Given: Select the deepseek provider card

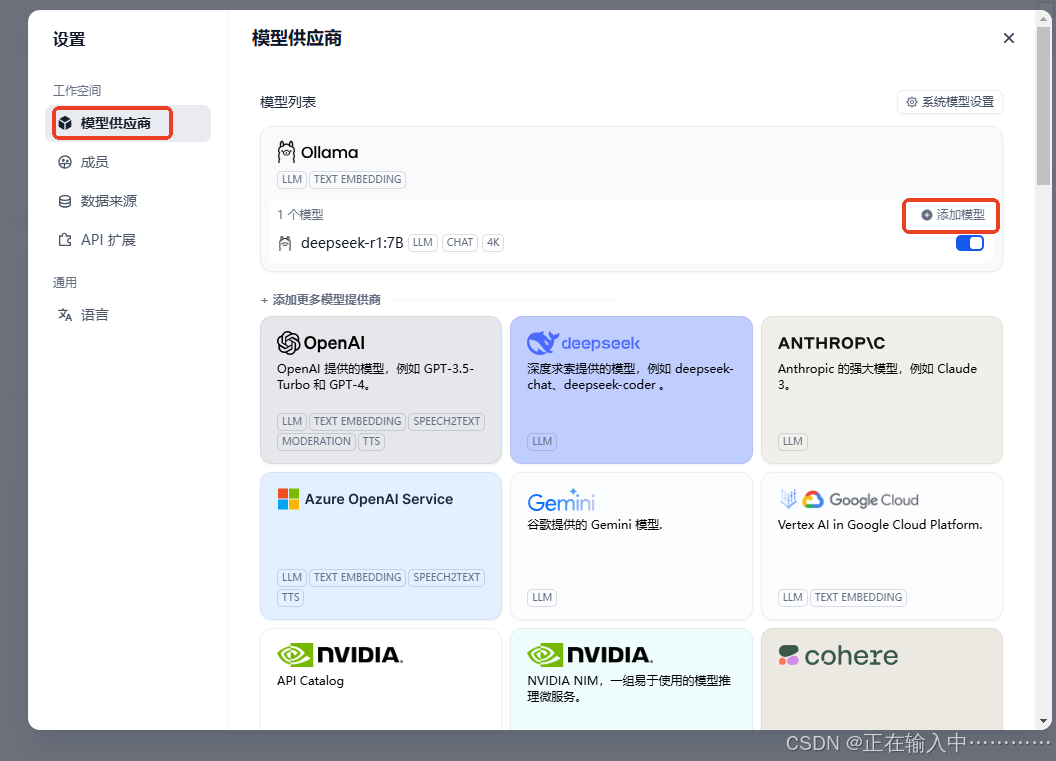Looking at the screenshot, I should pos(631,390).
